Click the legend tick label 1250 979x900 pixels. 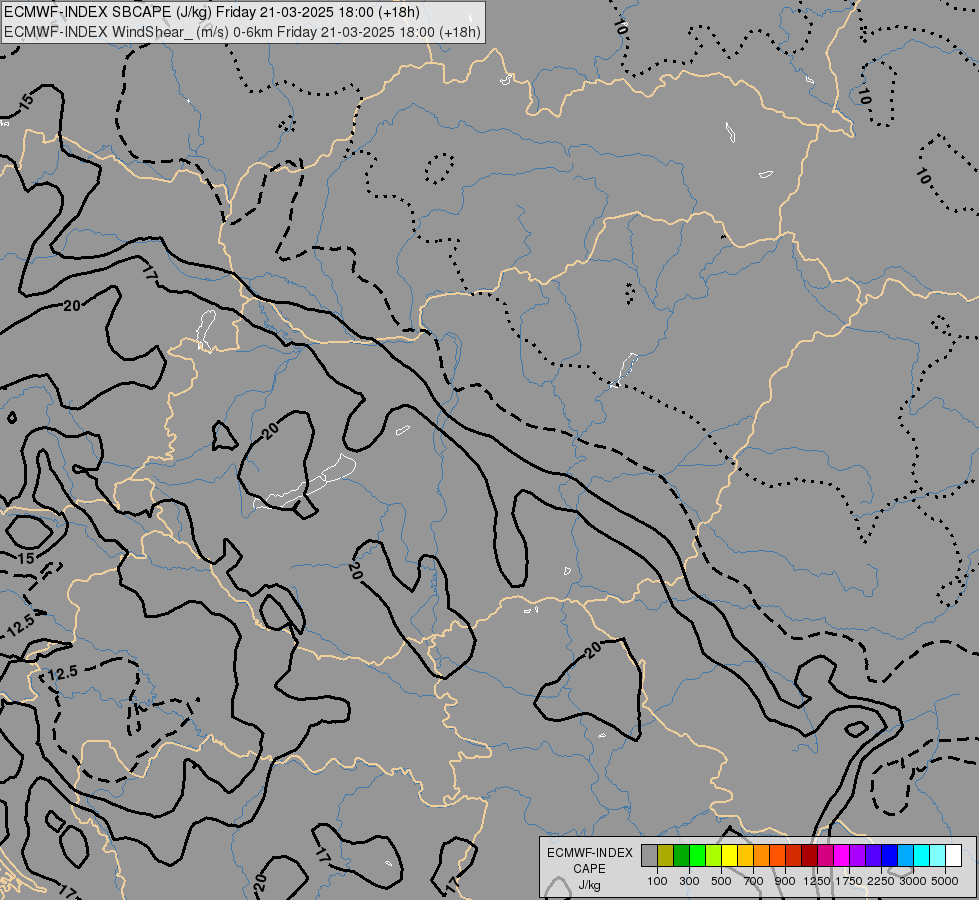[817, 881]
